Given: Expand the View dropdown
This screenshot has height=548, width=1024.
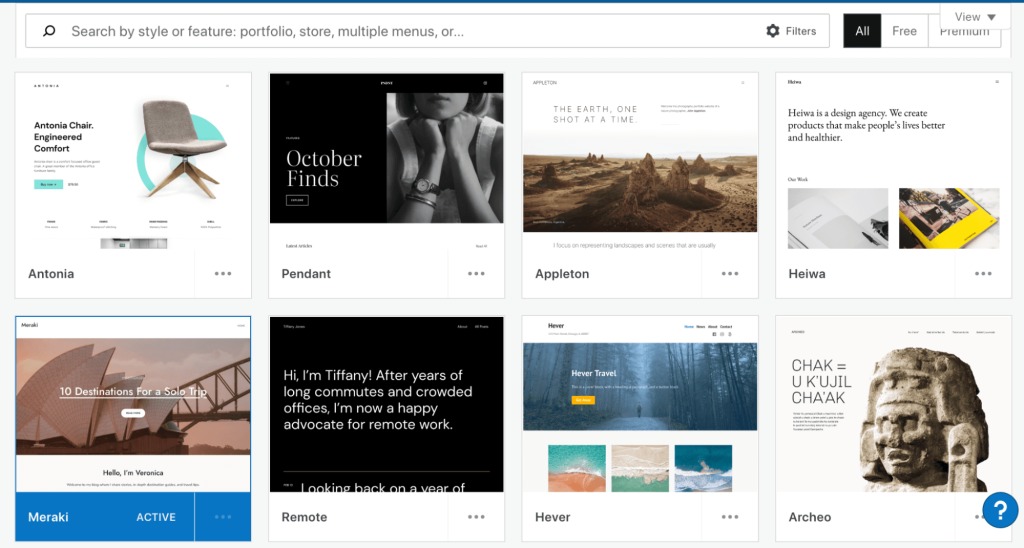Looking at the screenshot, I should [975, 17].
